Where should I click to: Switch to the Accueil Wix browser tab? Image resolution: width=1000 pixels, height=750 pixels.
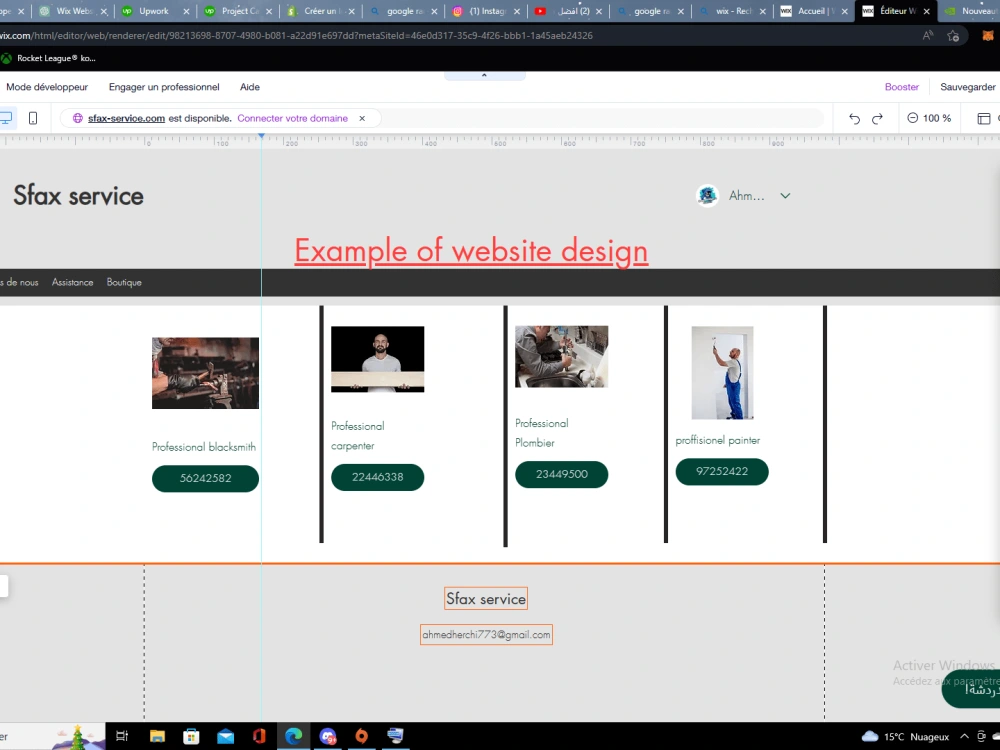pos(814,11)
